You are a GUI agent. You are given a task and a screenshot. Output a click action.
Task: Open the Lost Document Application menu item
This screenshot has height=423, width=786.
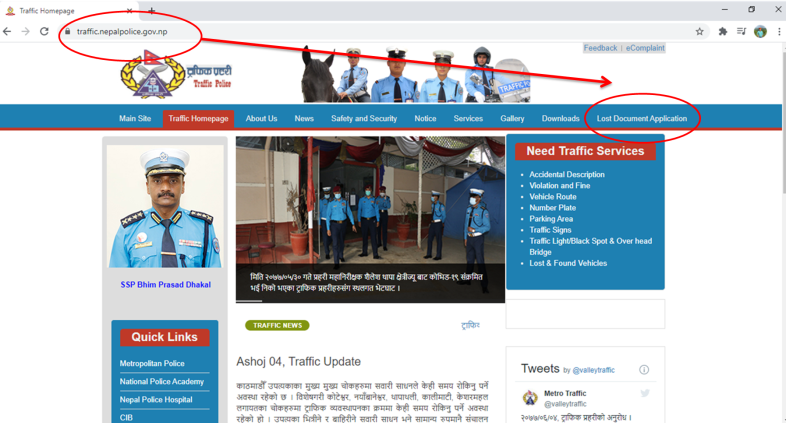642,119
